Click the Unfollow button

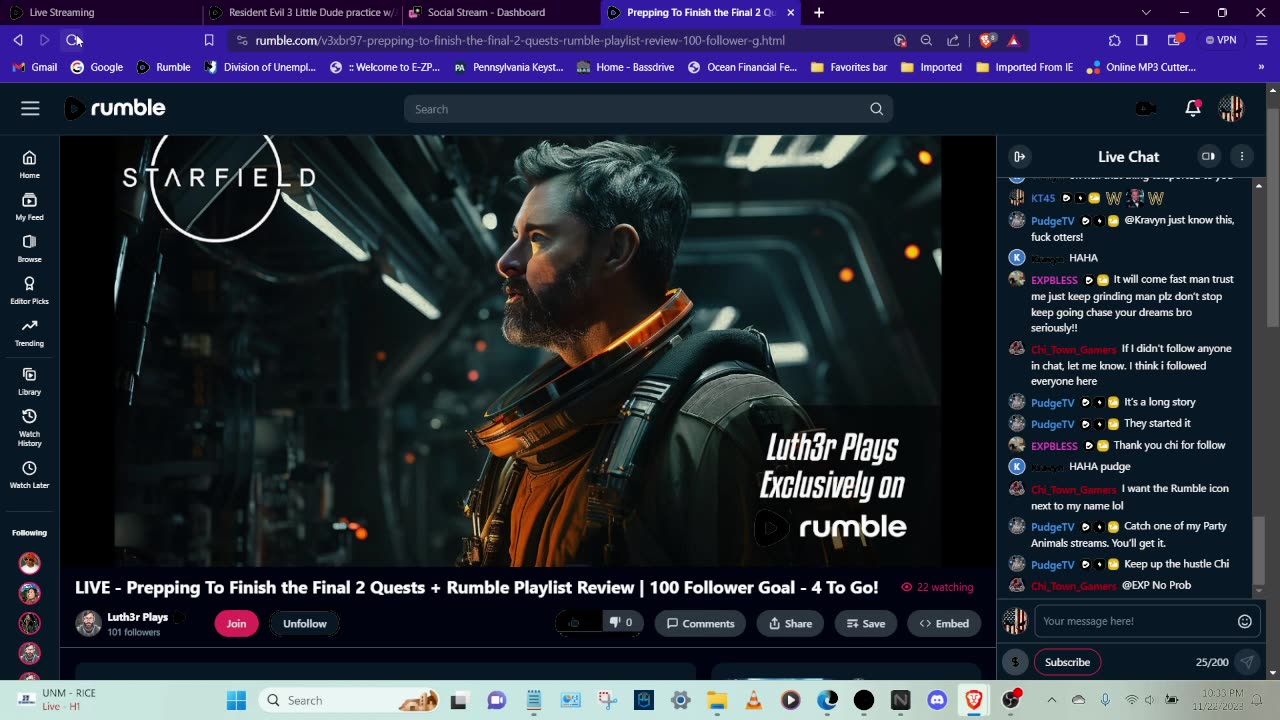click(304, 623)
